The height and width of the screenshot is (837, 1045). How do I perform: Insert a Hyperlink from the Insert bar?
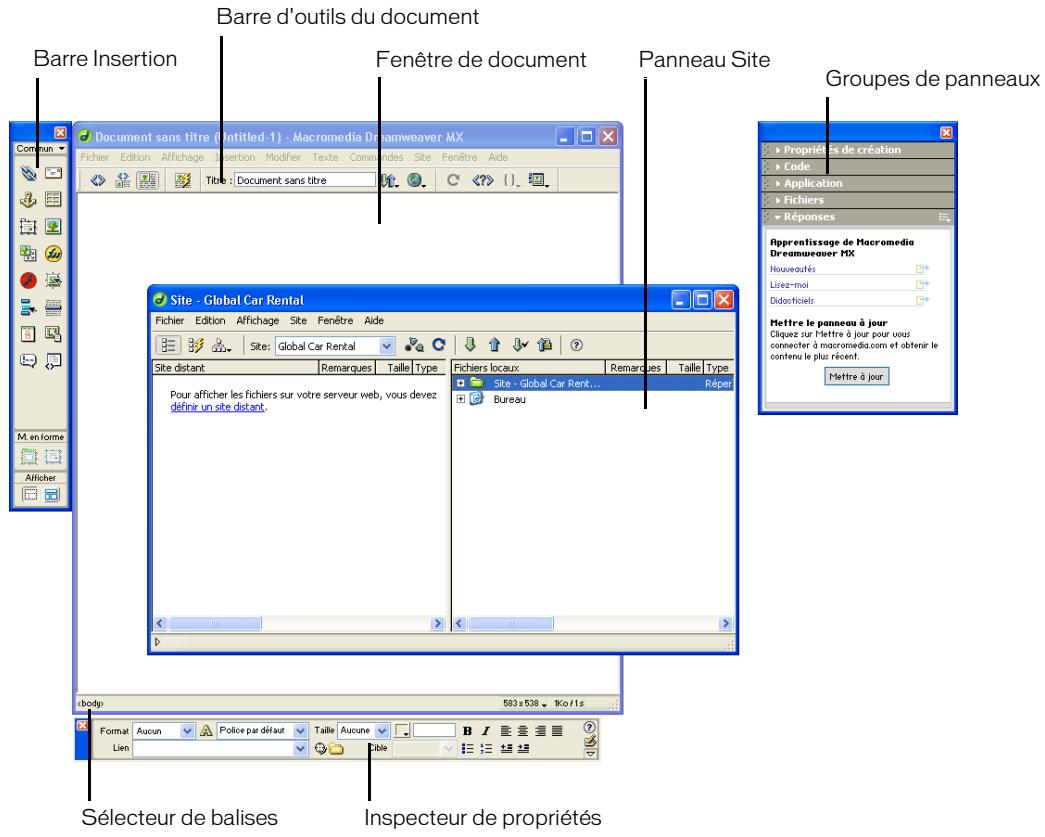click(x=28, y=173)
